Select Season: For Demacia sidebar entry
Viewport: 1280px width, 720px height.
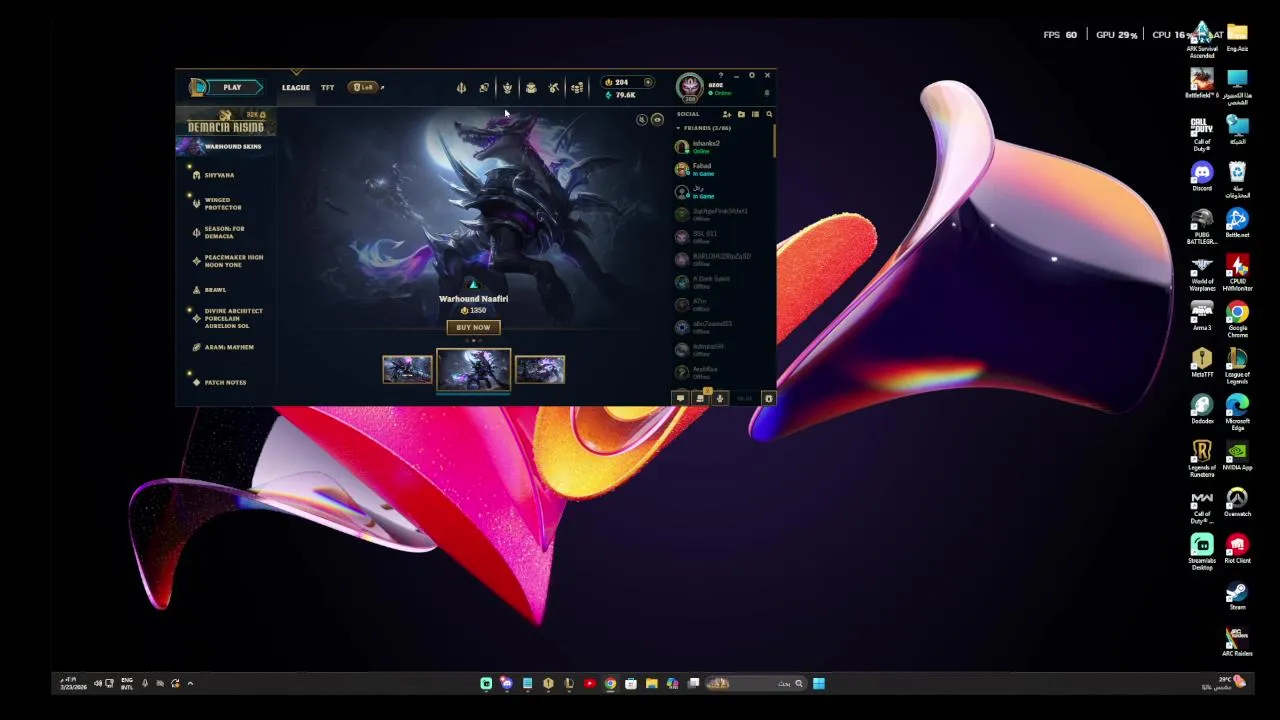click(x=226, y=232)
